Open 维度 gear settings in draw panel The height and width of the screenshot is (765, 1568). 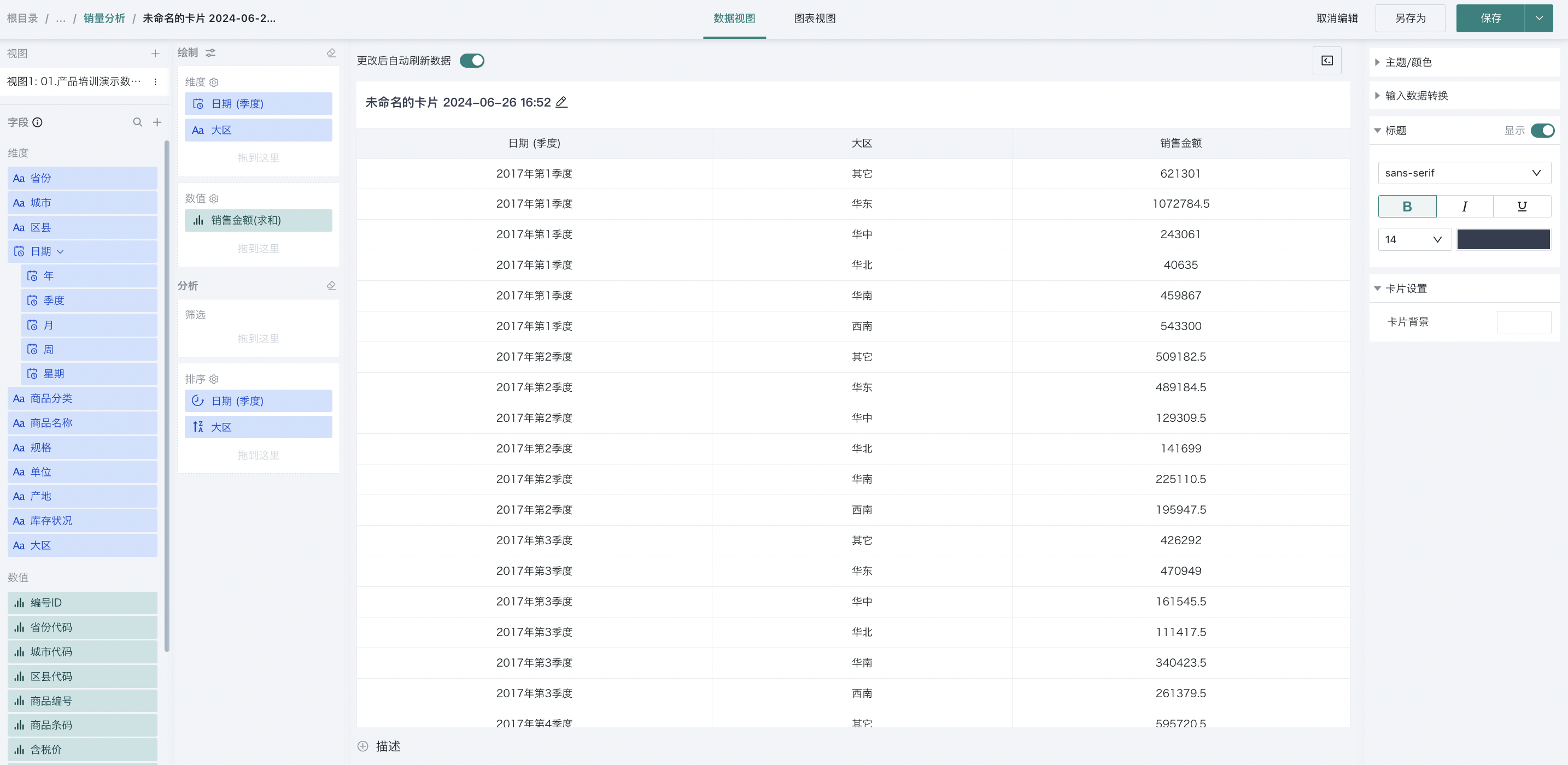(214, 82)
